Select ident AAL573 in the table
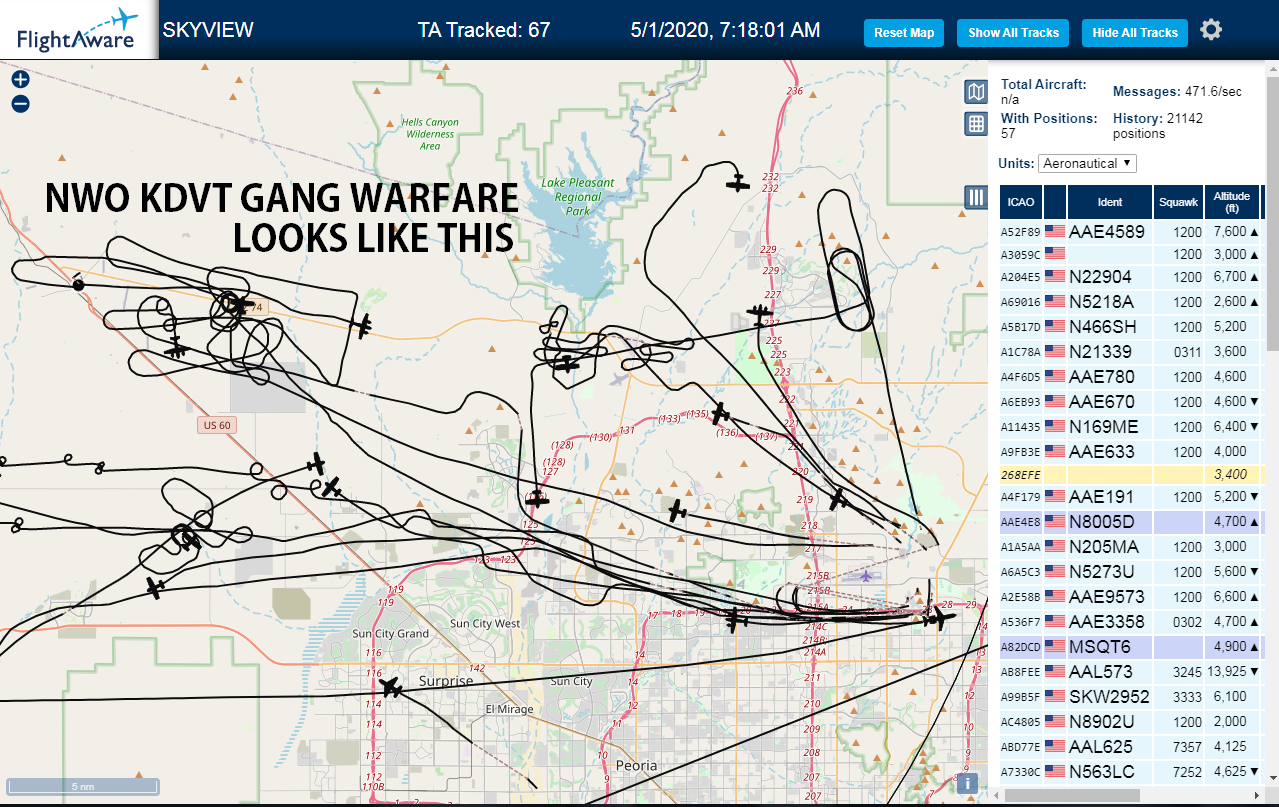1279x807 pixels. point(1101,672)
